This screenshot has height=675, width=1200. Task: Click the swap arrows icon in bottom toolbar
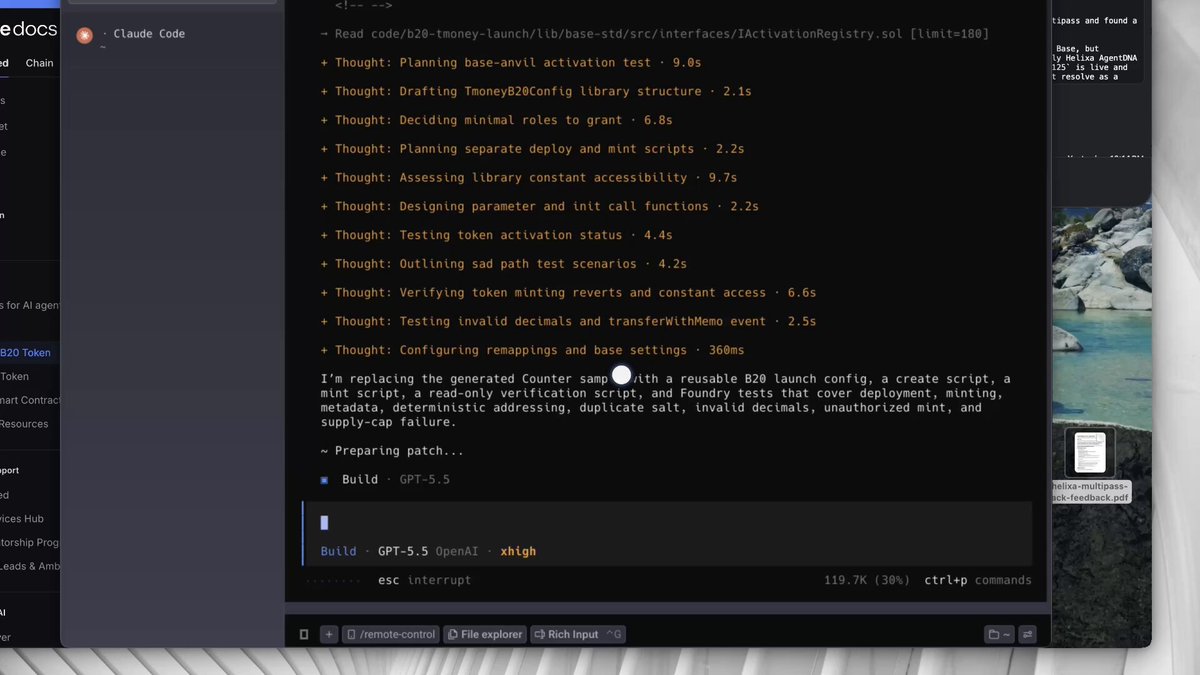[x=1028, y=634]
